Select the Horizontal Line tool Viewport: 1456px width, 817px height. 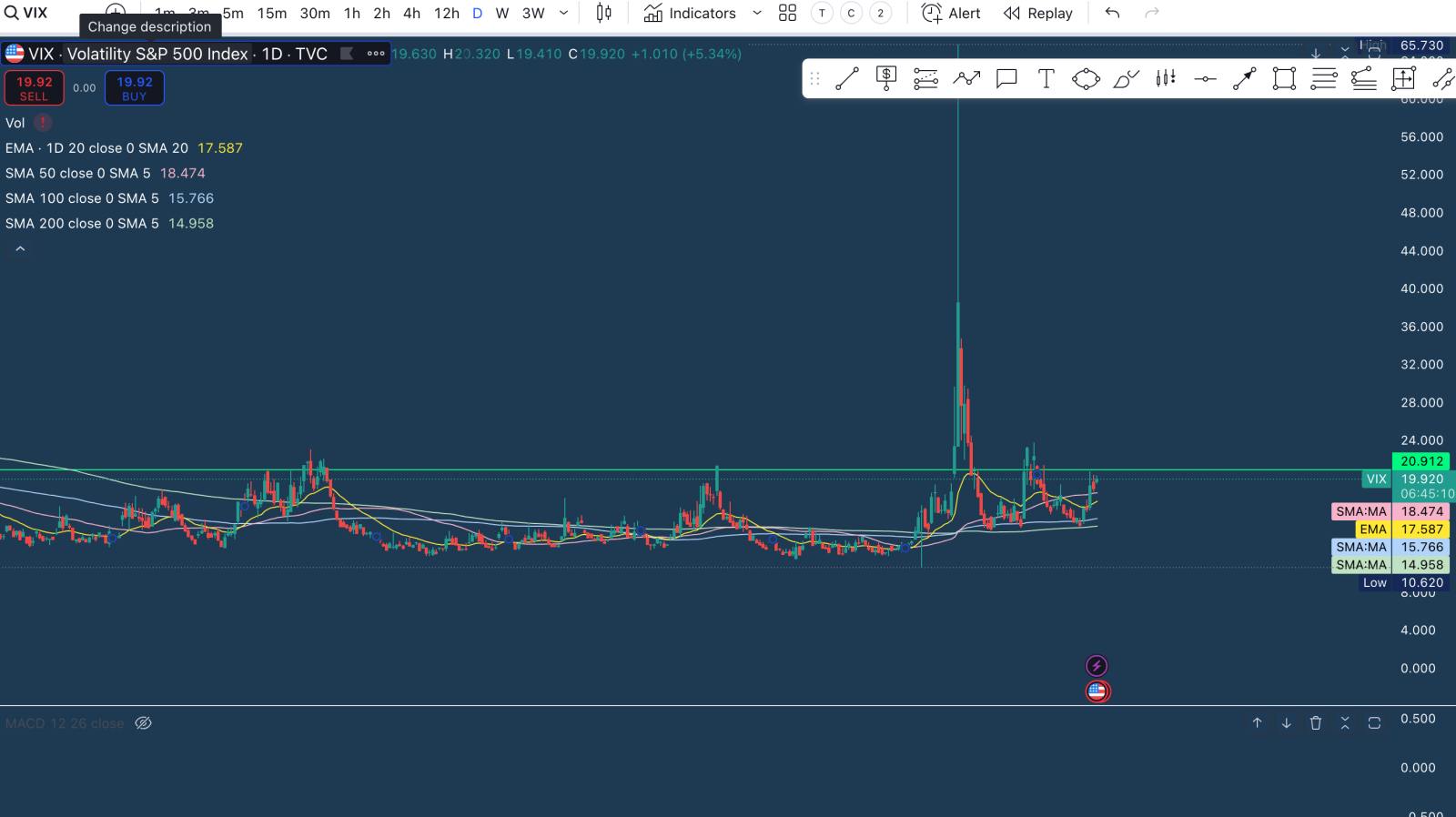click(x=1205, y=79)
